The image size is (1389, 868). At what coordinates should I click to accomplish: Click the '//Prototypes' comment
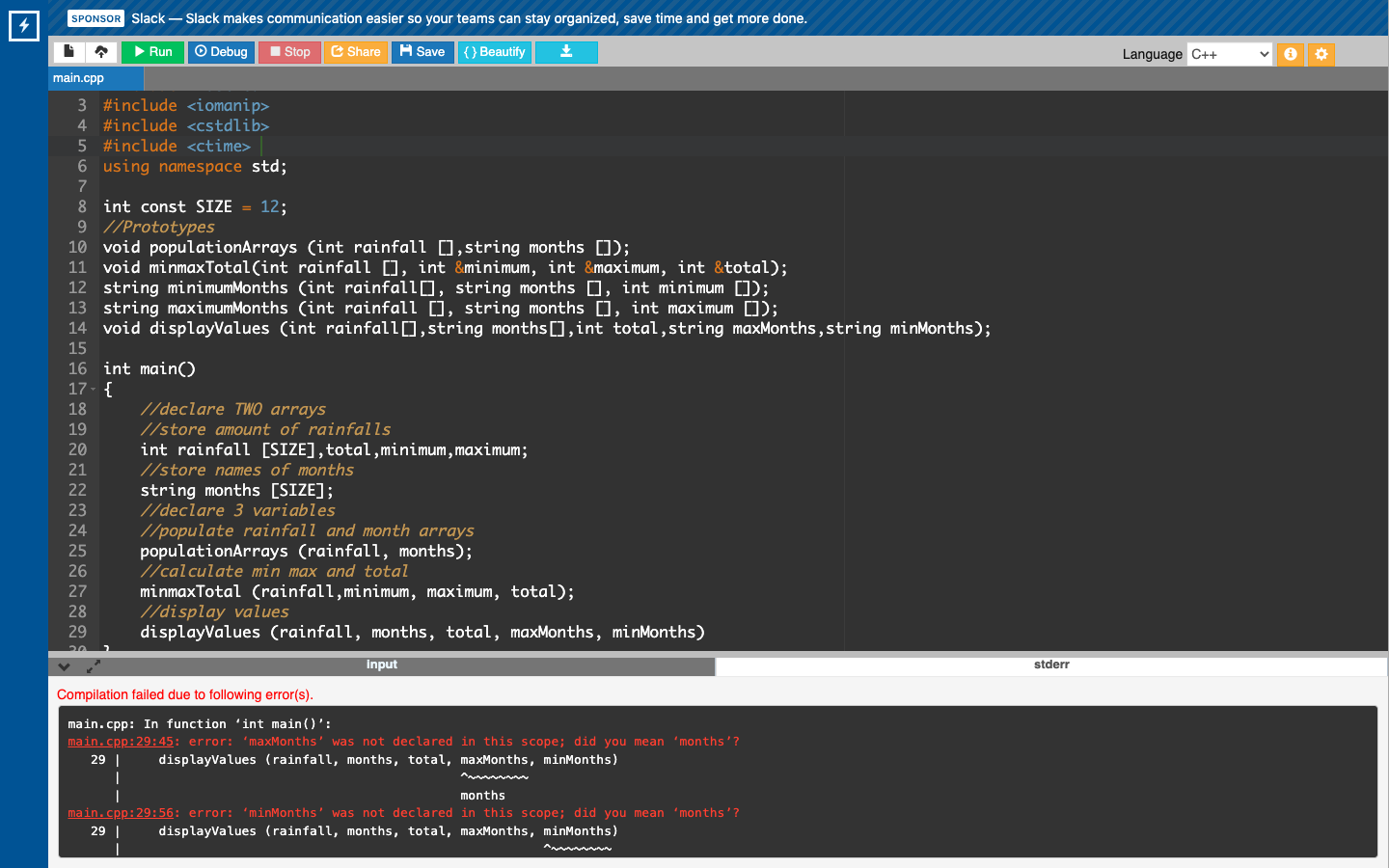pos(159,227)
